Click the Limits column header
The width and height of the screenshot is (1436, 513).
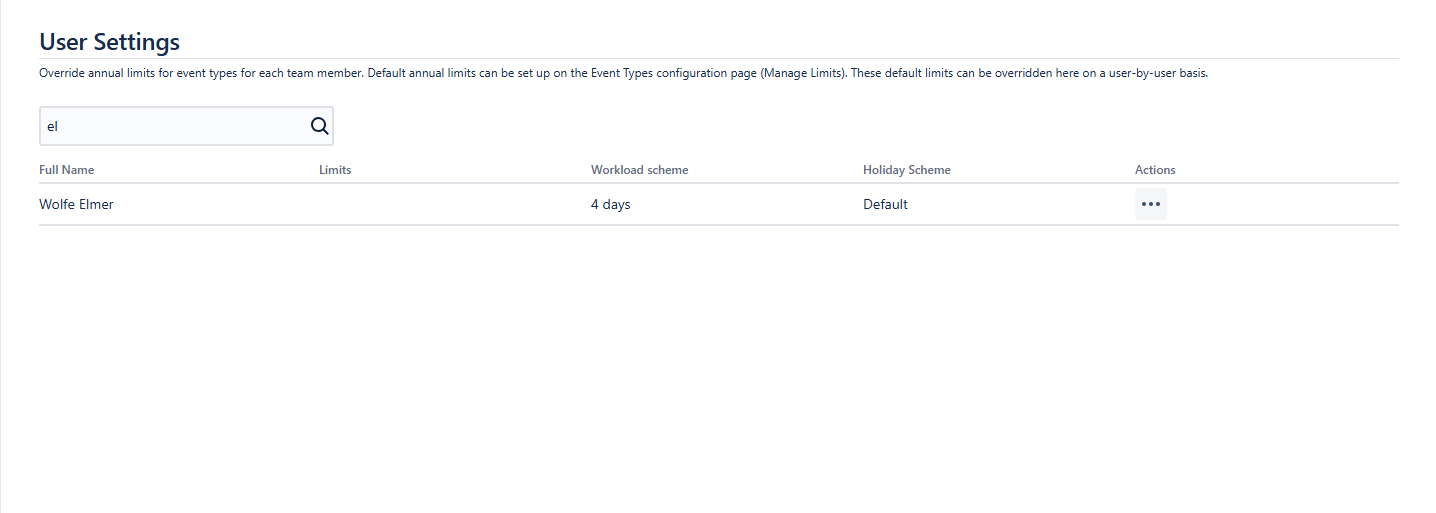coord(335,170)
